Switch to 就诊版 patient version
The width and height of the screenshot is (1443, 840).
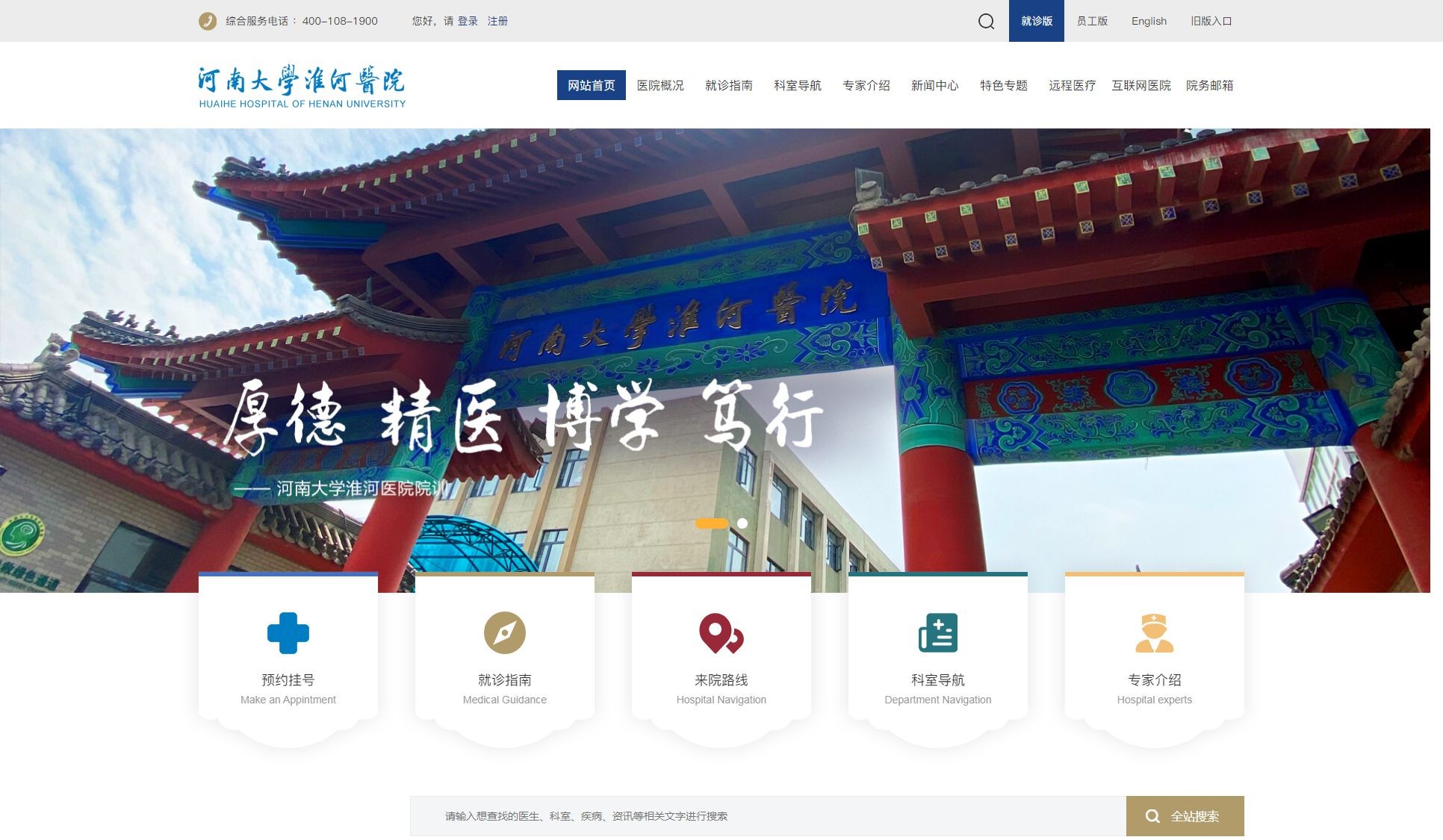(x=1036, y=21)
